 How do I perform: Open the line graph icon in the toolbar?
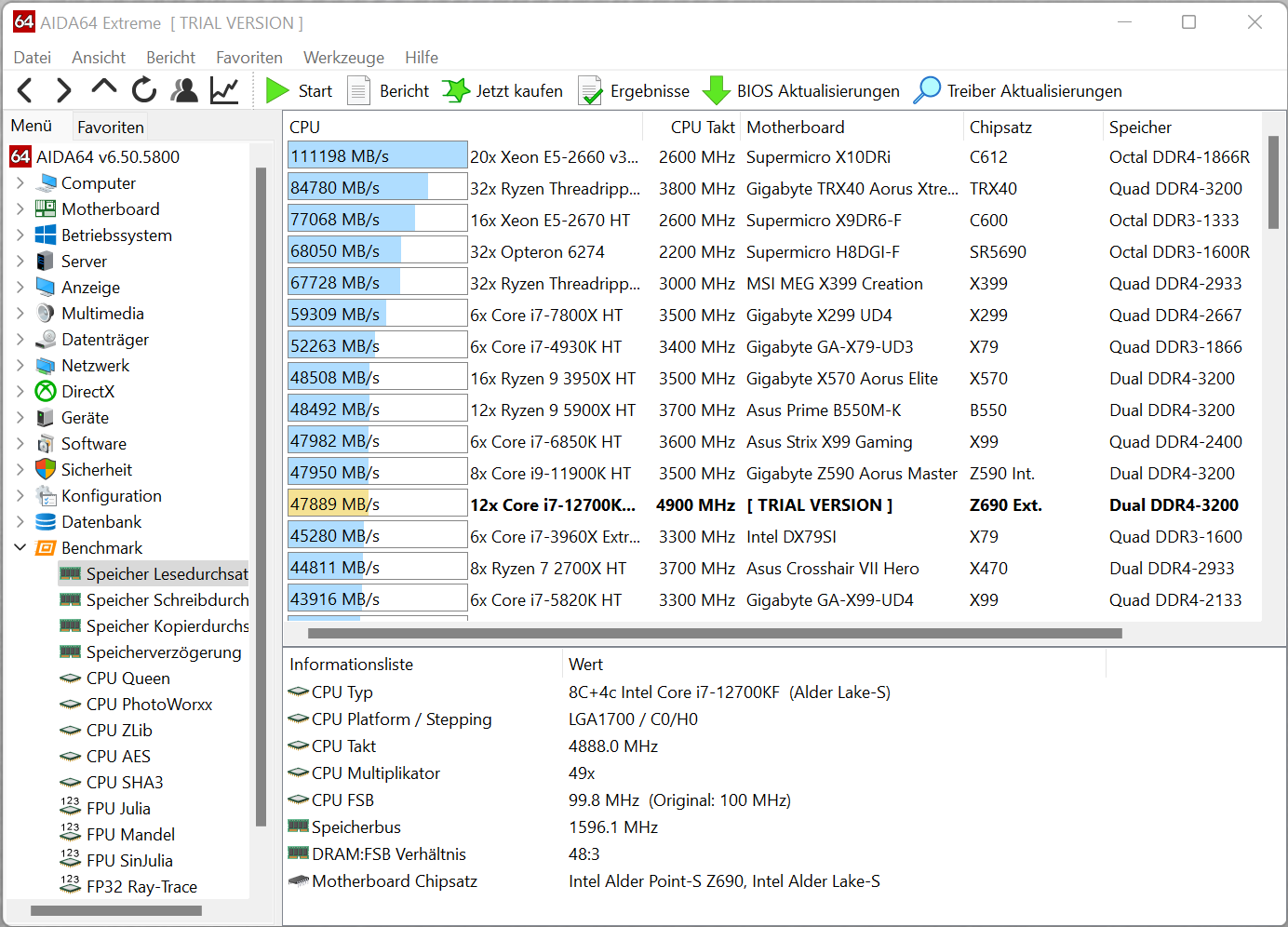click(224, 90)
